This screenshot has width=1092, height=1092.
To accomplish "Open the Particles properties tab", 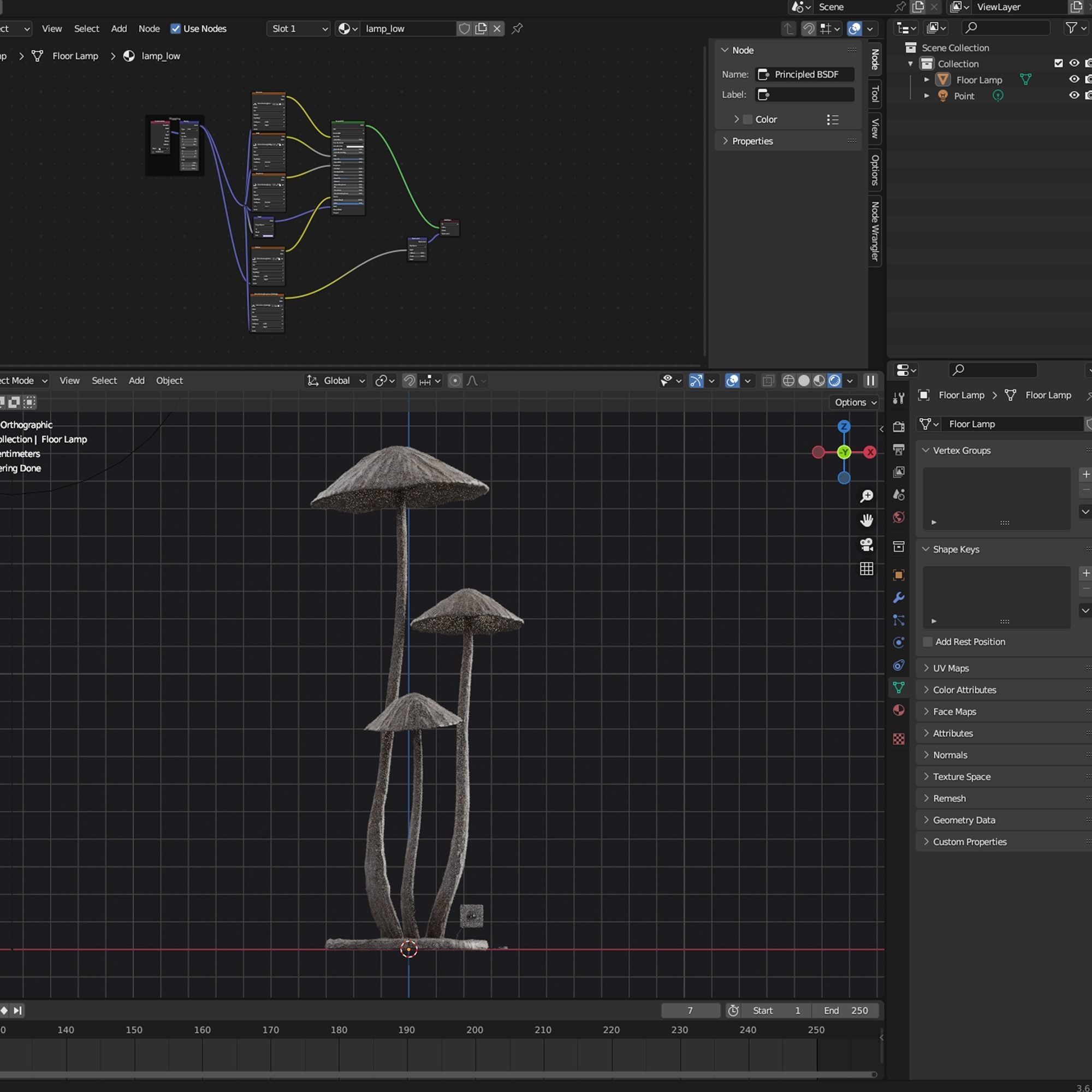I will (899, 620).
